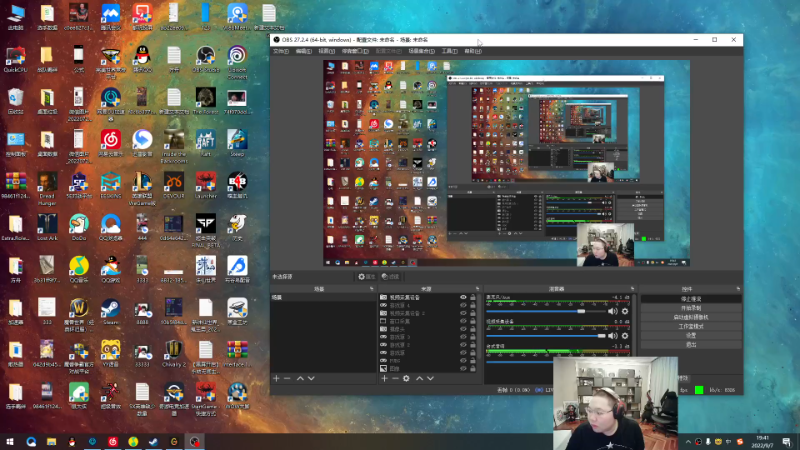
Task: Open the Steam desktop shortcut
Action: coord(110,312)
